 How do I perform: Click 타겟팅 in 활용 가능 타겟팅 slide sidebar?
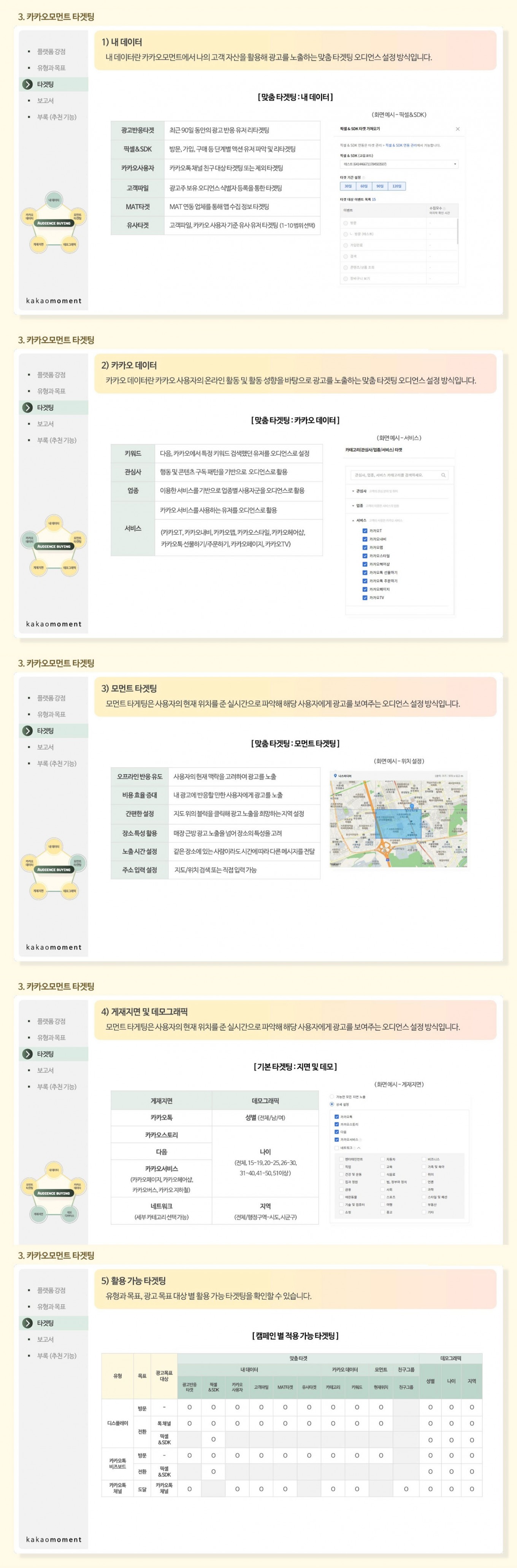click(x=45, y=1323)
